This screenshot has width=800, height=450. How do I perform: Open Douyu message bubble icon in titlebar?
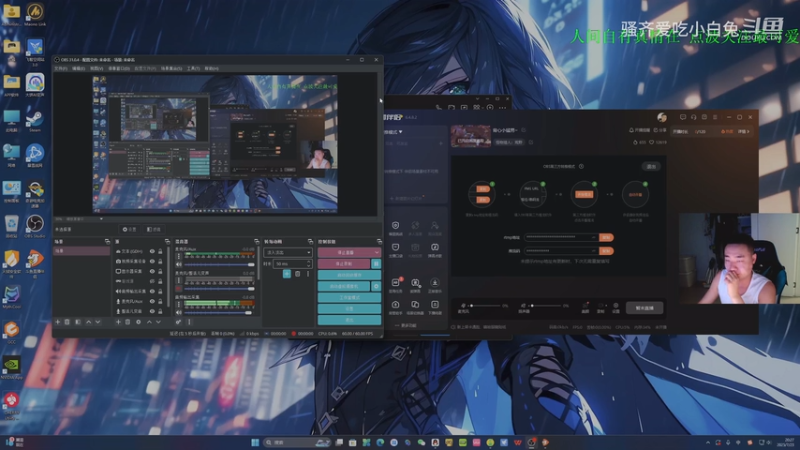click(683, 117)
